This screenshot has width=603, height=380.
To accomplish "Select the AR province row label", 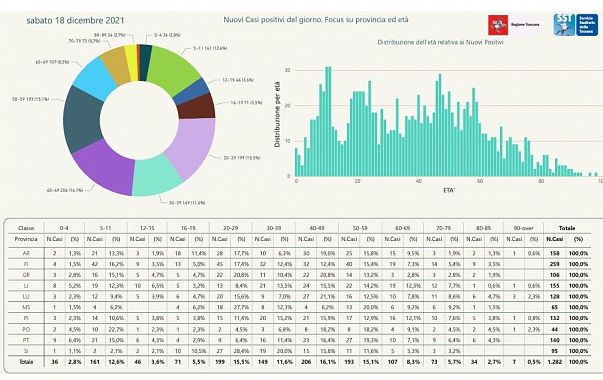I will (x=26, y=253).
